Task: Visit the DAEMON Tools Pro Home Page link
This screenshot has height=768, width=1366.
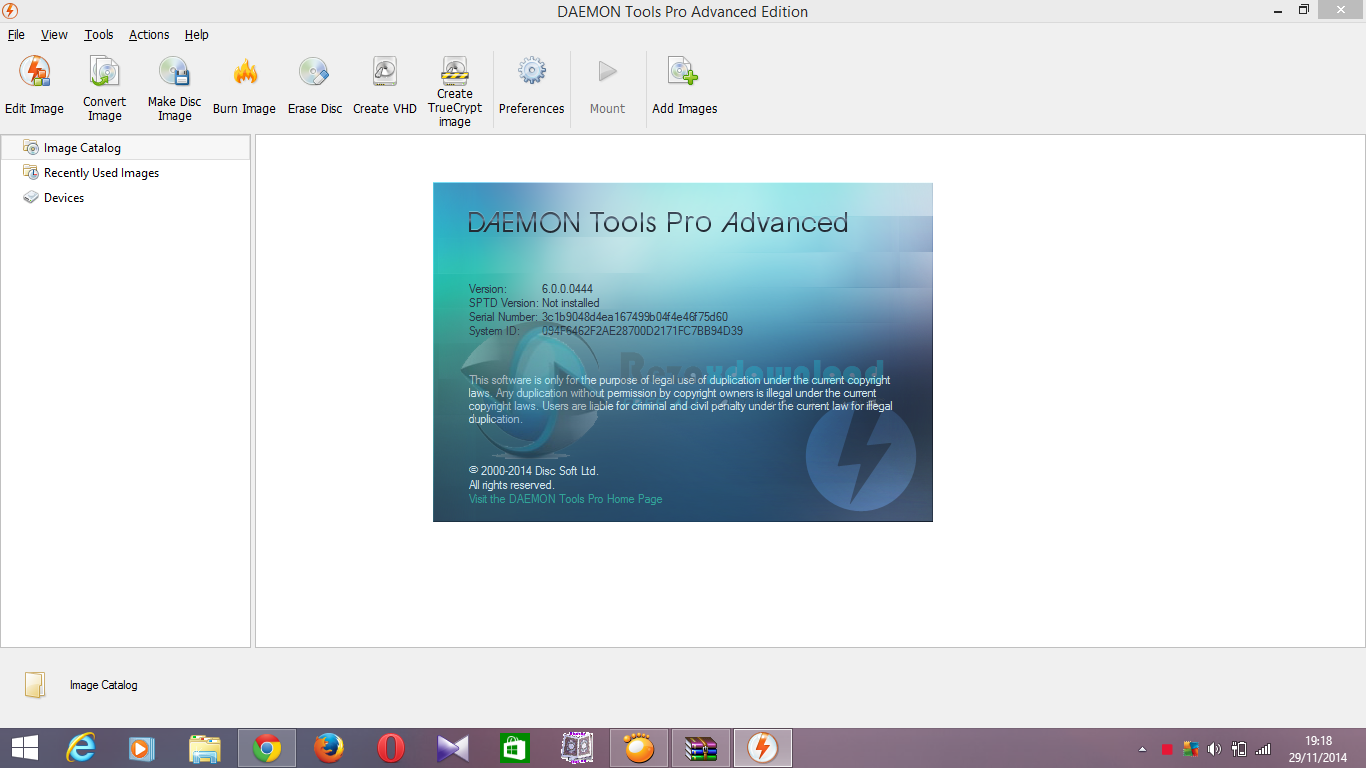Action: tap(565, 498)
